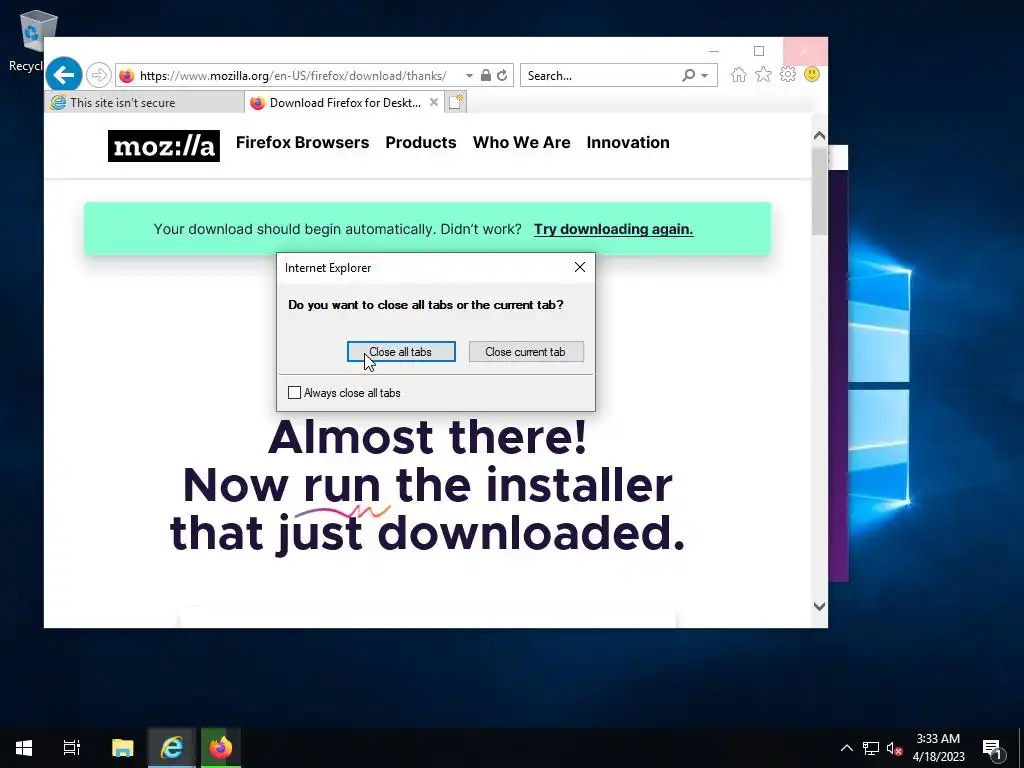View the security lock report icon
This screenshot has height=768, width=1024.
click(x=485, y=76)
